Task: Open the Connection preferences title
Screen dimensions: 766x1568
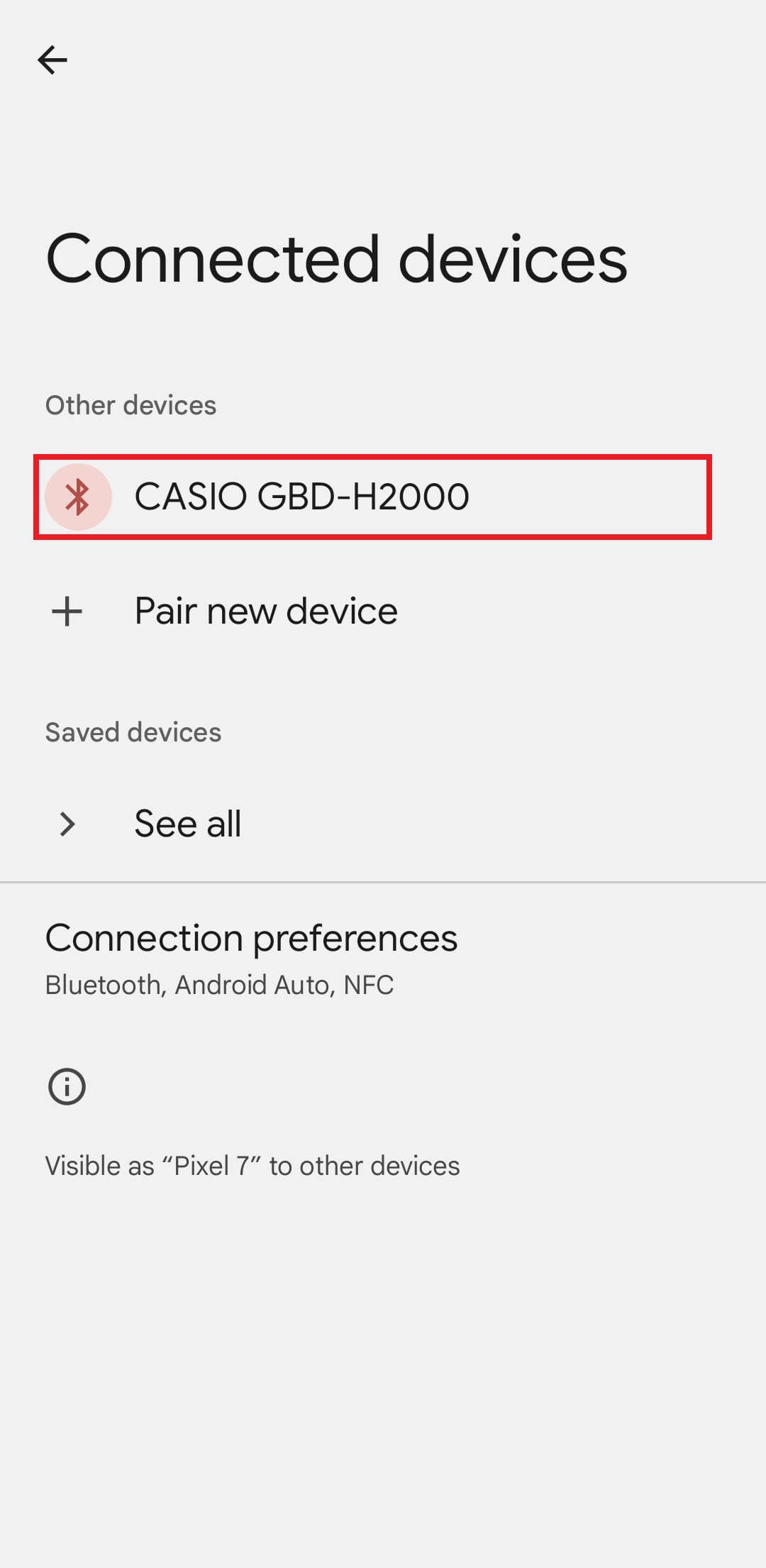Action: tap(251, 938)
